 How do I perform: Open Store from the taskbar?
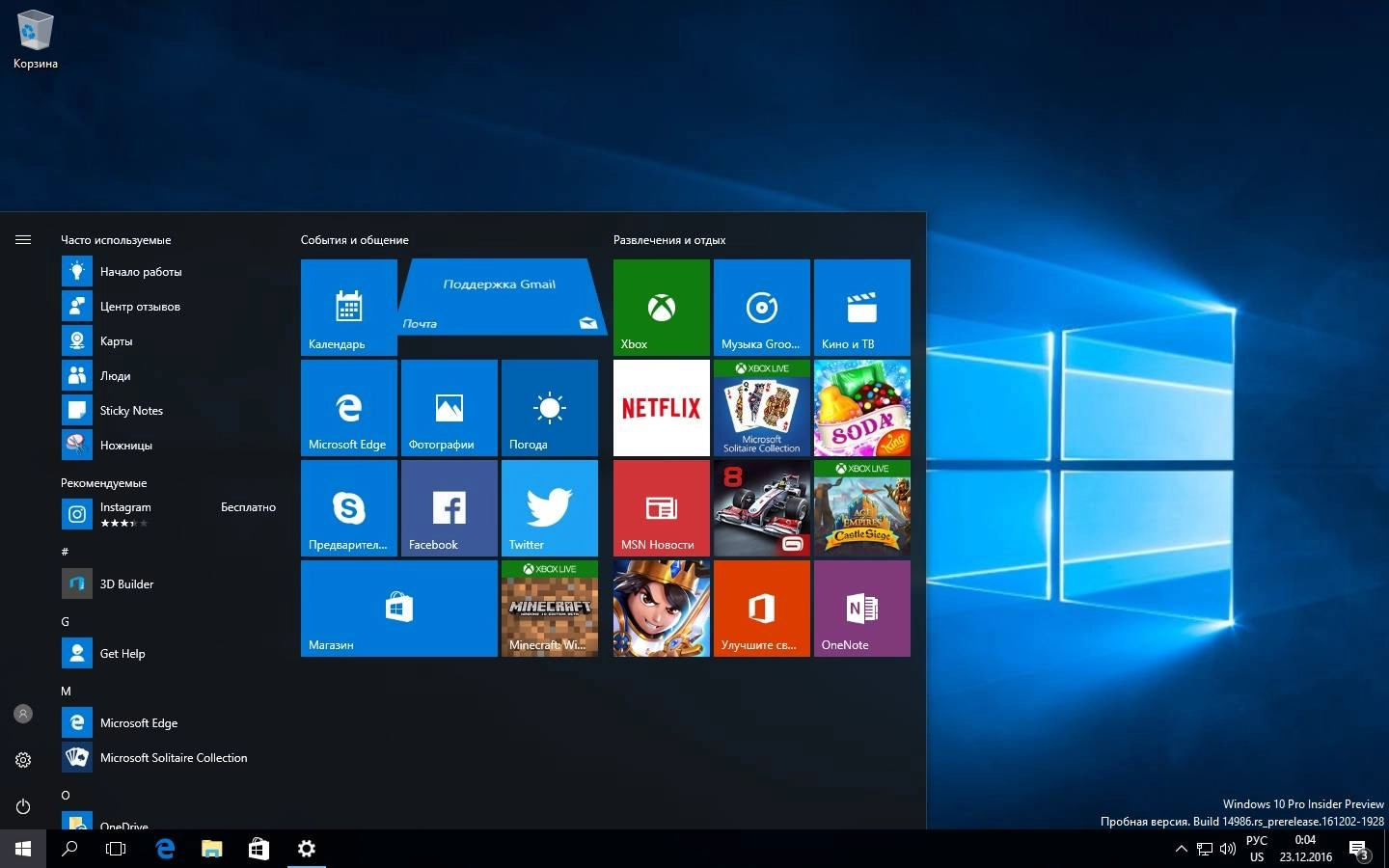click(259, 849)
